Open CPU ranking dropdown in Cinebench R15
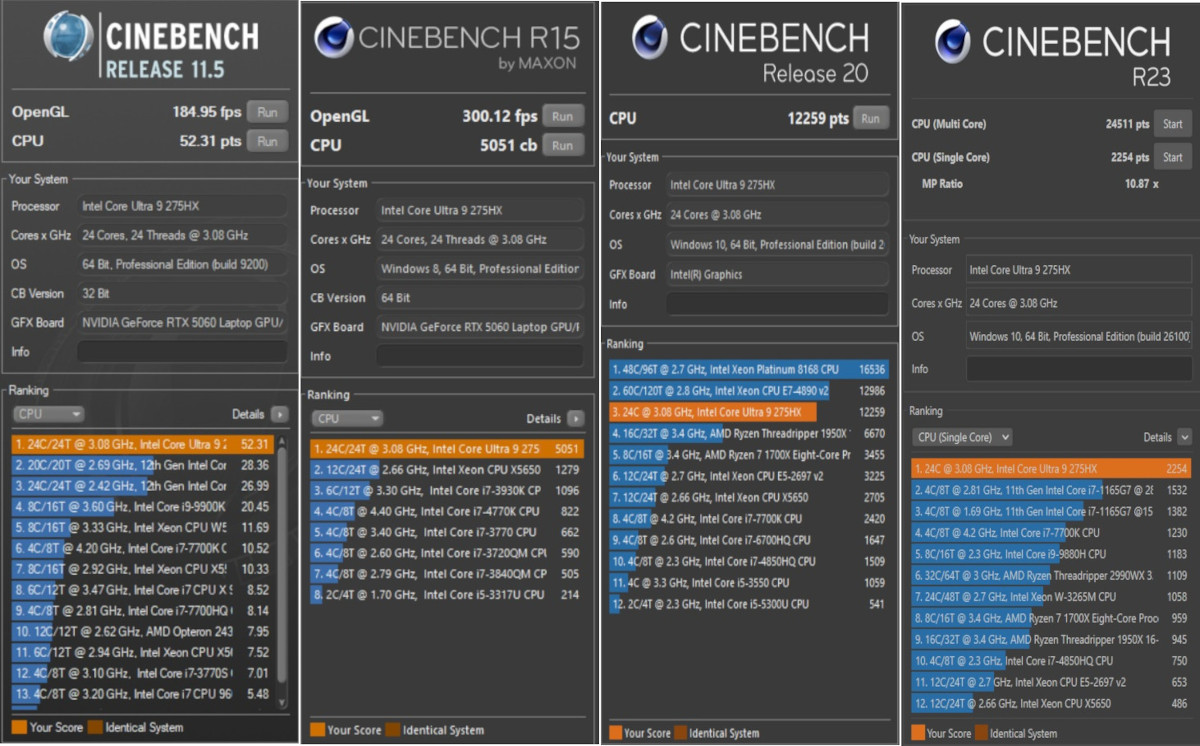 346,418
